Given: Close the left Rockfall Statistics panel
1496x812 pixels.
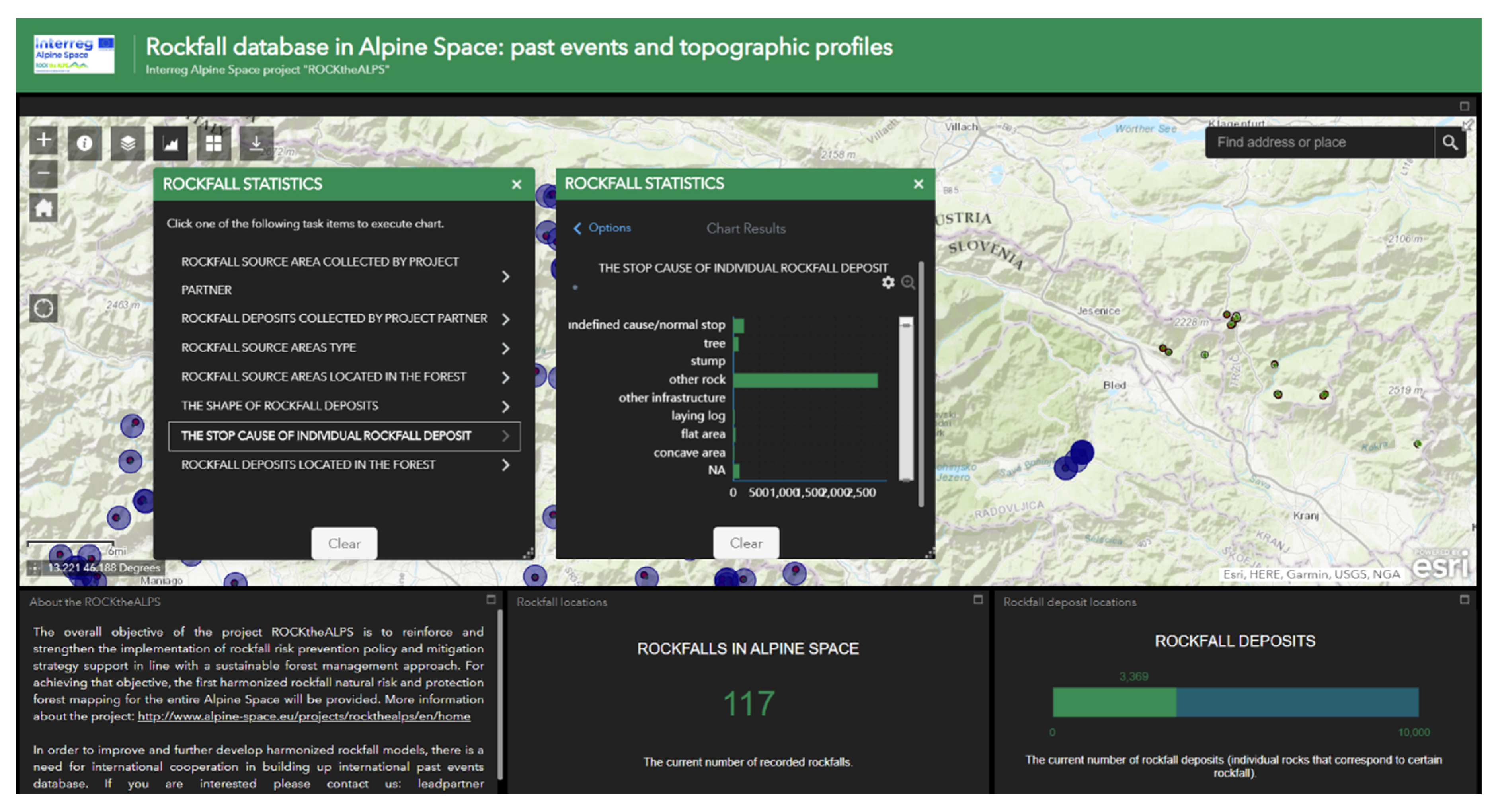Looking at the screenshot, I should (516, 185).
